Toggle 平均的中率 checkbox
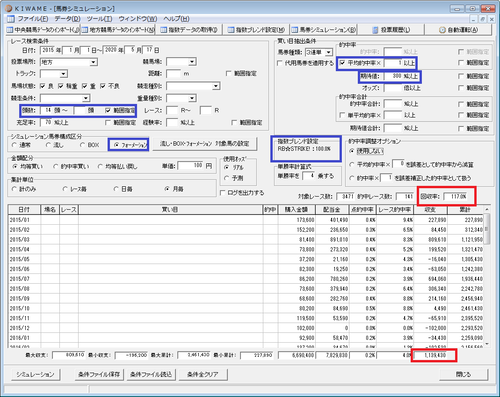Image resolution: width=500 pixels, height=397 pixels. click(342, 63)
